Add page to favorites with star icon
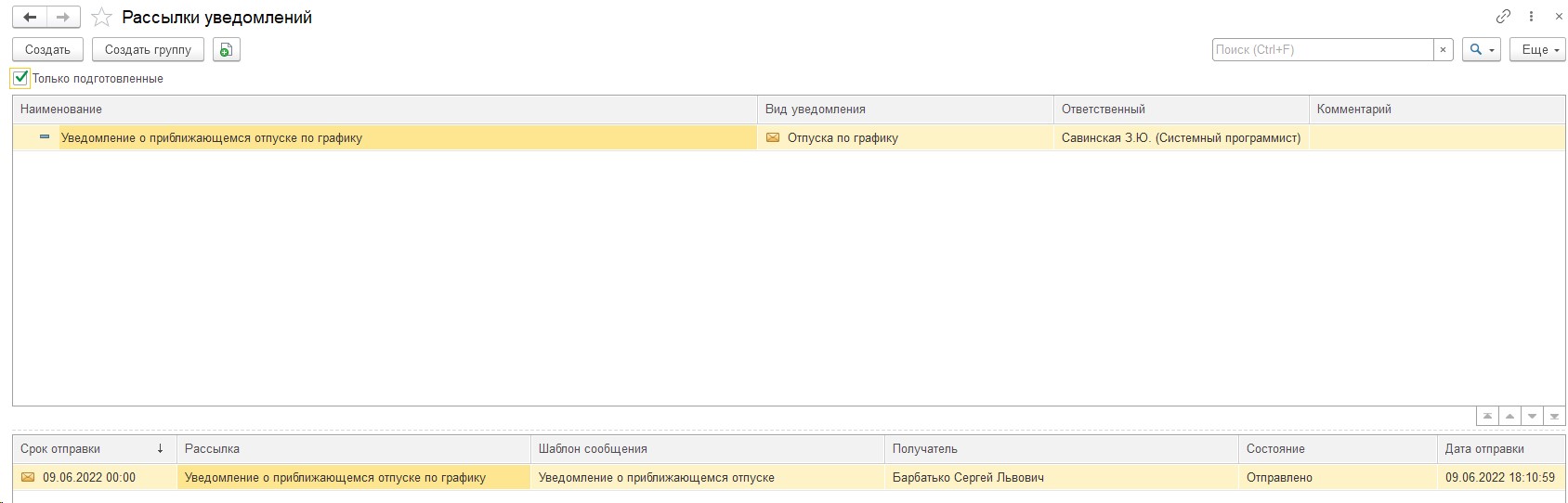Image resolution: width=1568 pixels, height=503 pixels. coord(101,18)
